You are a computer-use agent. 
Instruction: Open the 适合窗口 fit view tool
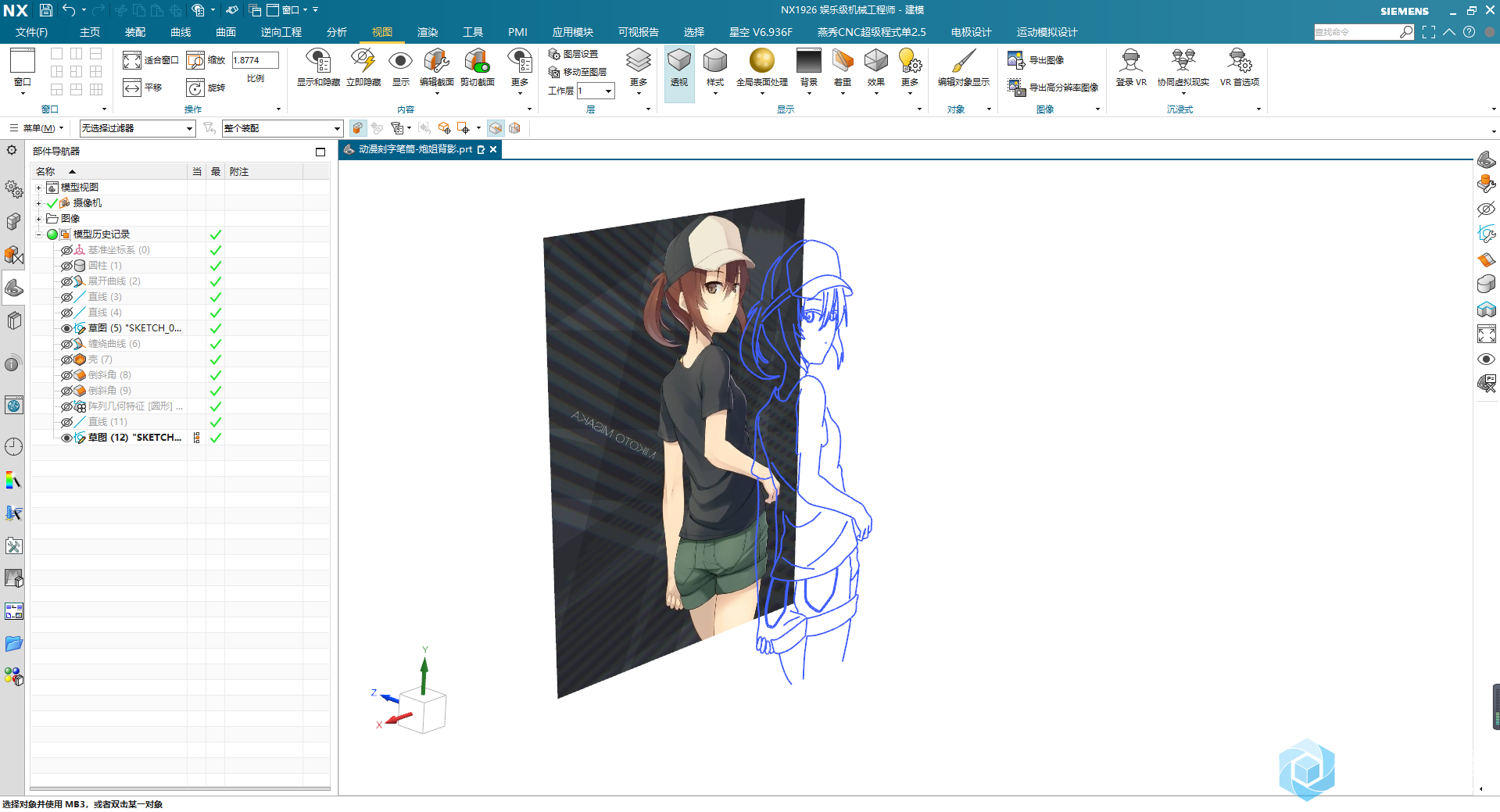tap(151, 60)
